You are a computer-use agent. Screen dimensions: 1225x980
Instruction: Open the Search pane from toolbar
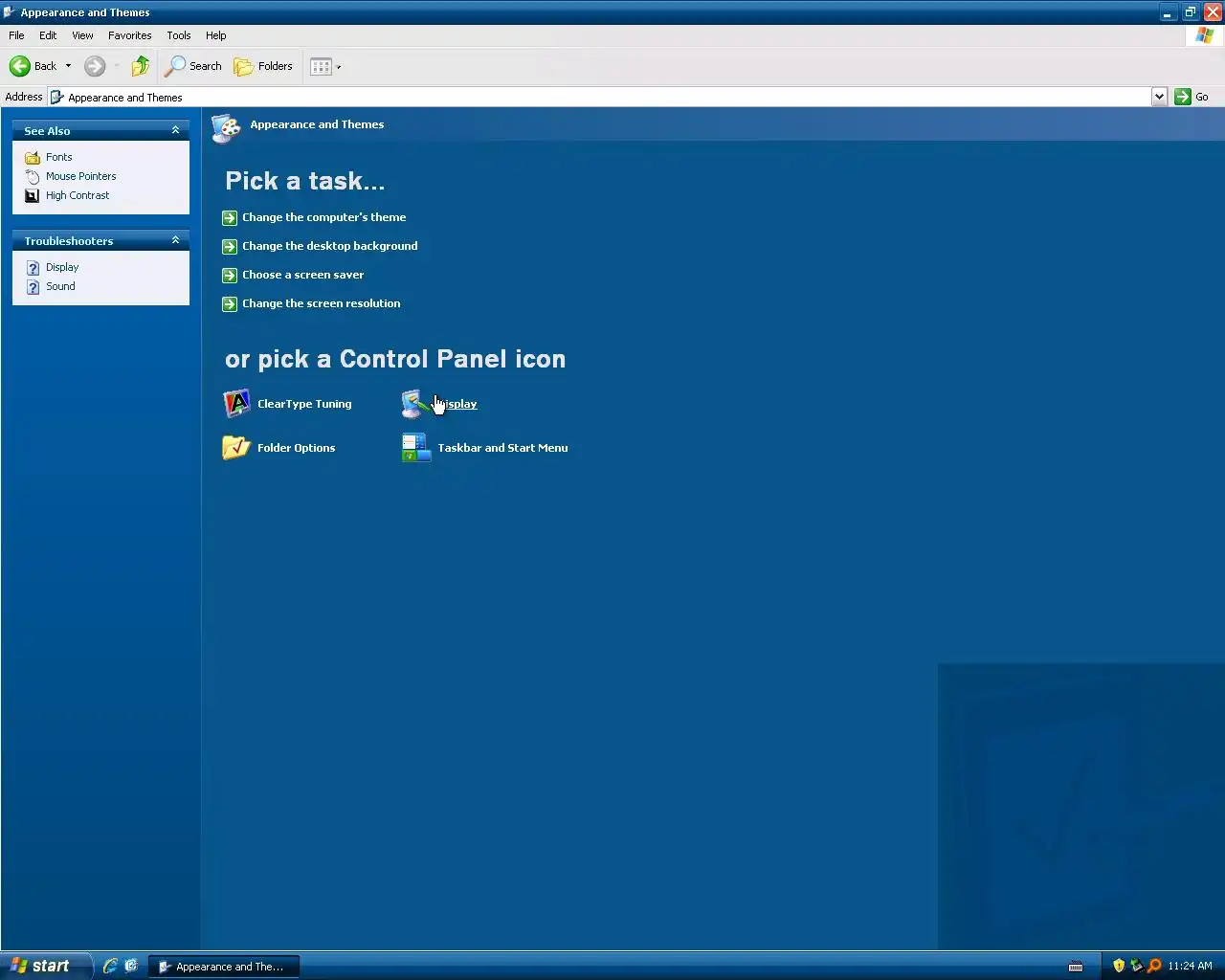193,66
